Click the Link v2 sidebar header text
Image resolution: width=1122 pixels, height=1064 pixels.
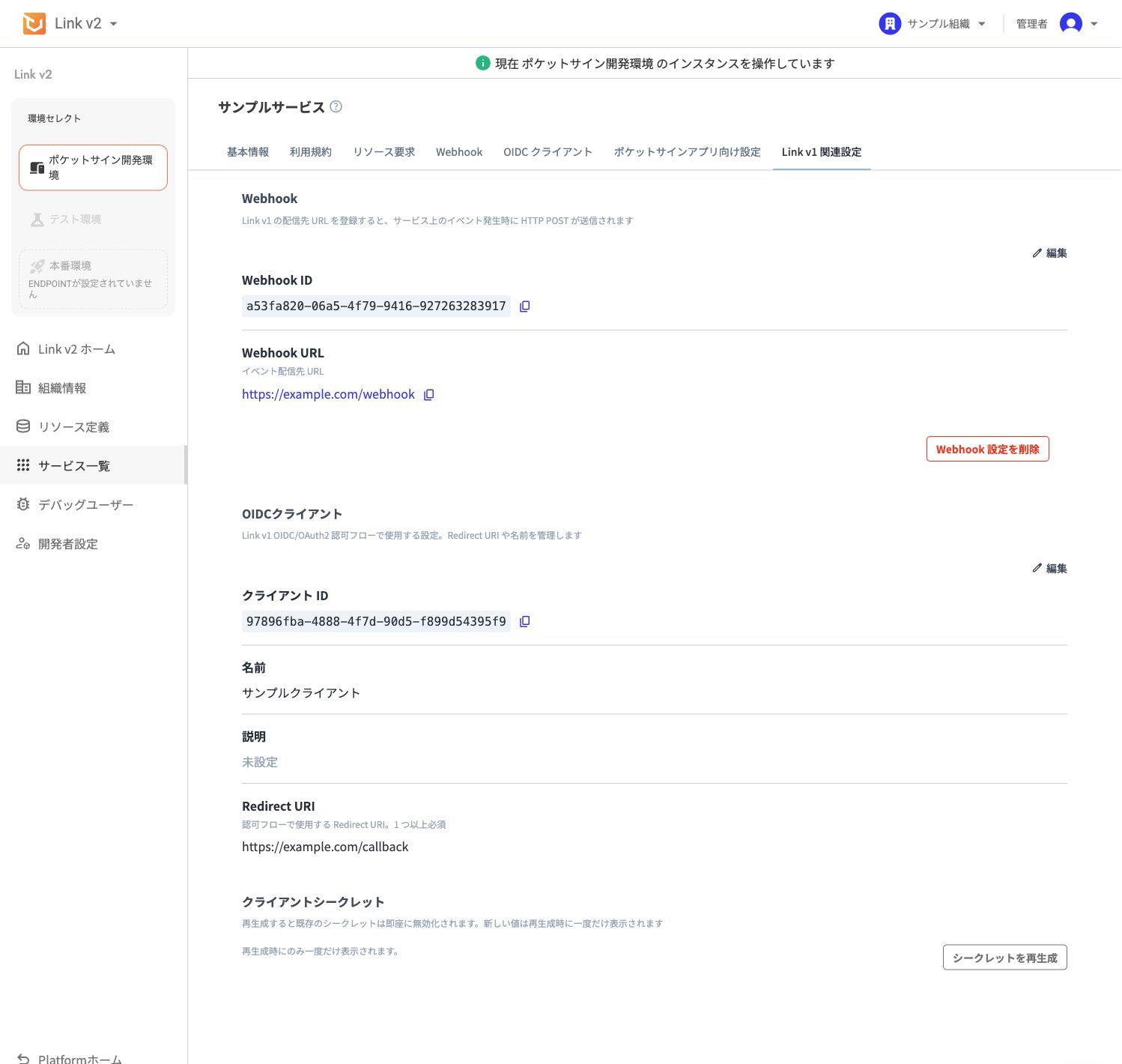click(x=33, y=74)
